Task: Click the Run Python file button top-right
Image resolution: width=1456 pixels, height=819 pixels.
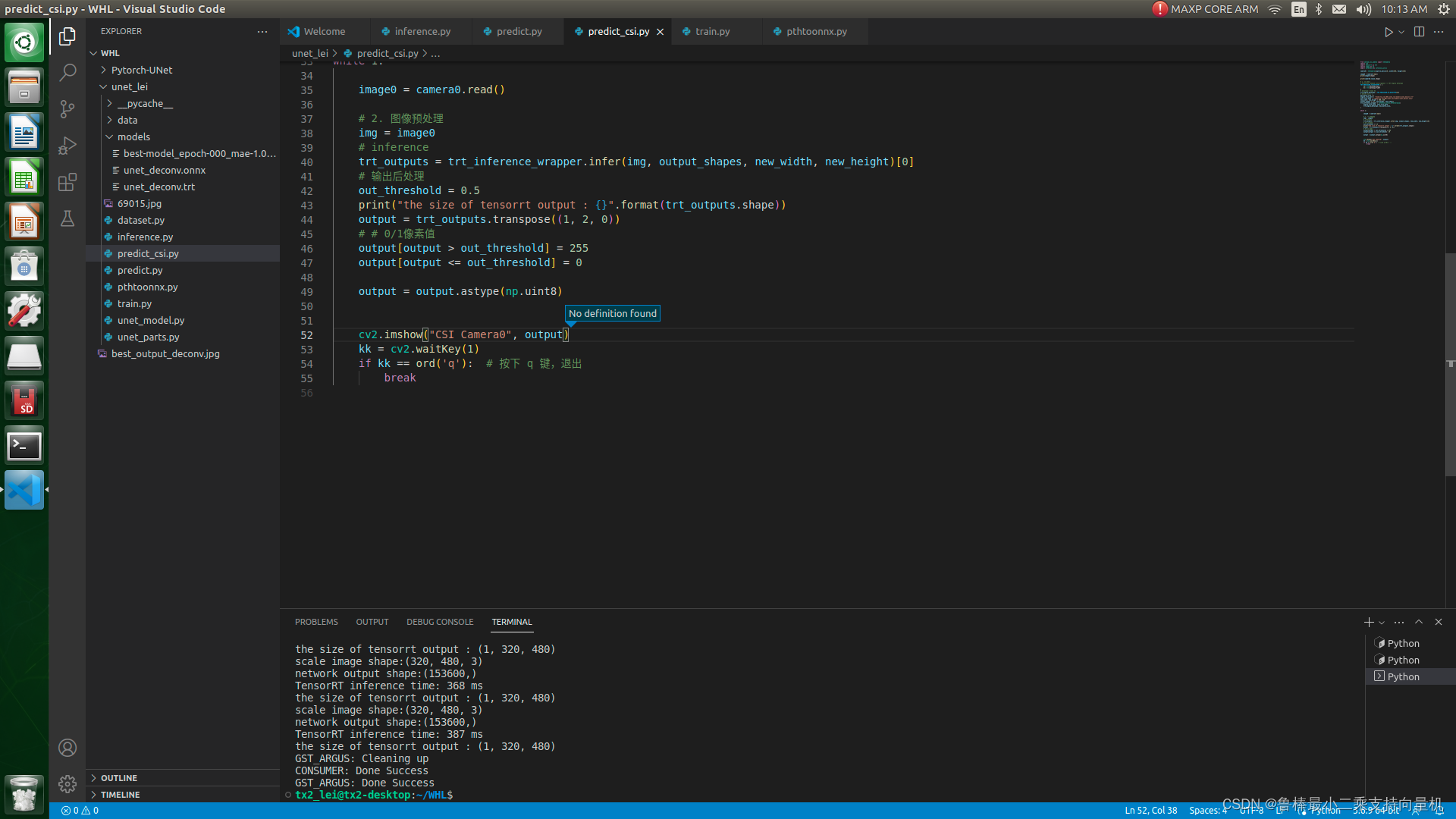Action: coord(1388,31)
